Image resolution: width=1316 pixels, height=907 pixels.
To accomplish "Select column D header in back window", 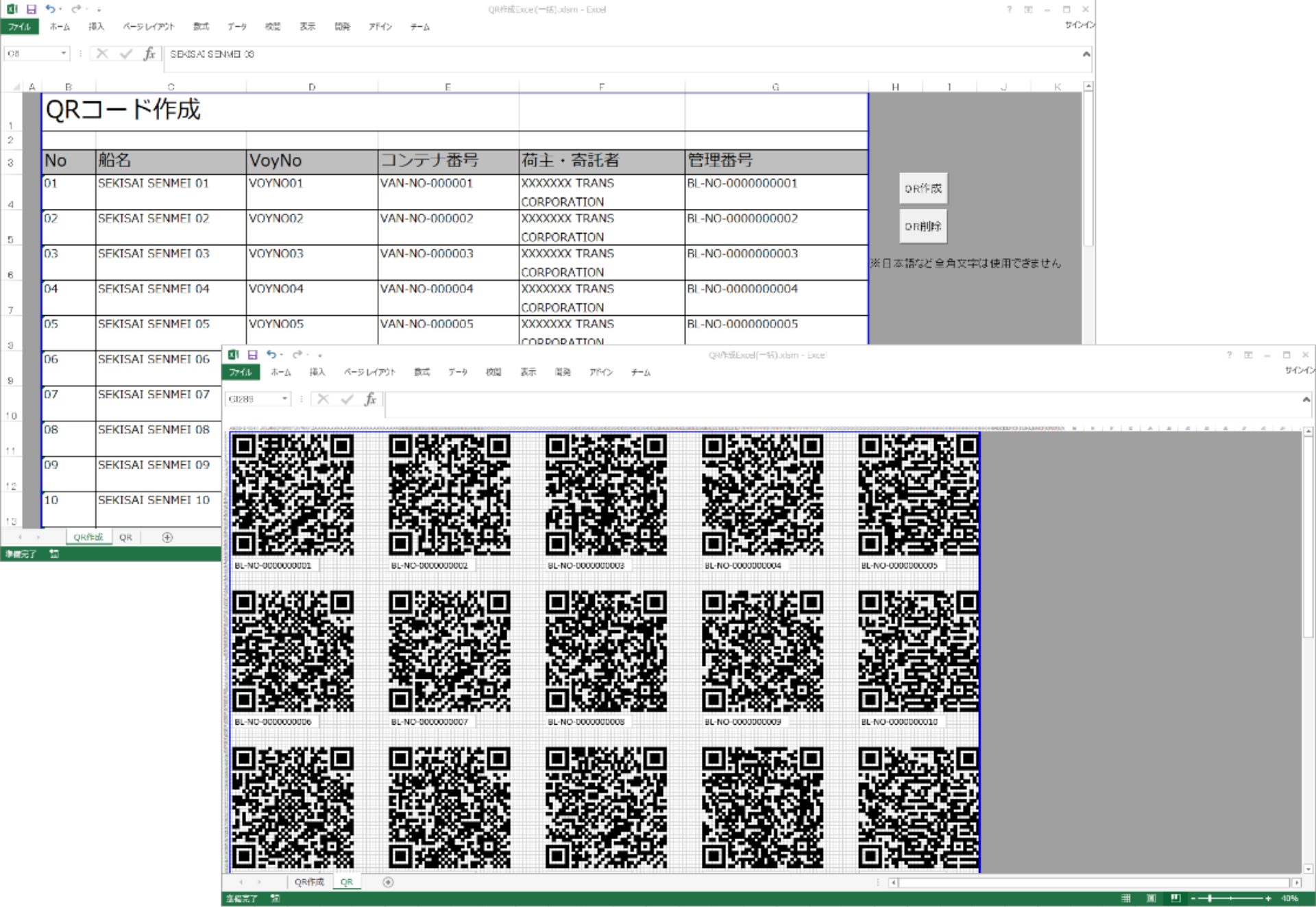I will click(312, 87).
